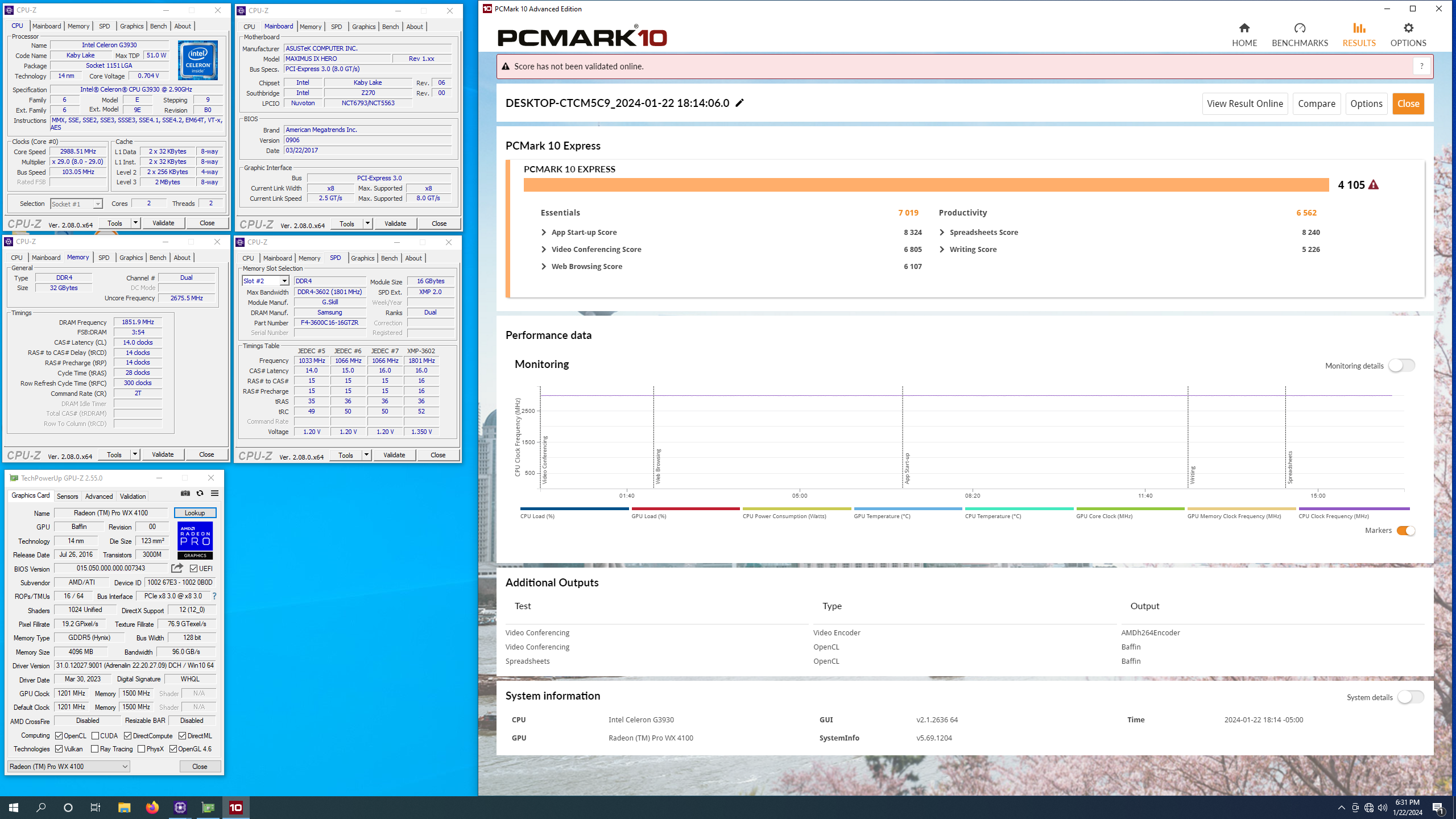Click the Radeon Pro logo in GPU-Z
Screen dimensions: 1456x819
pyautogui.click(x=195, y=540)
